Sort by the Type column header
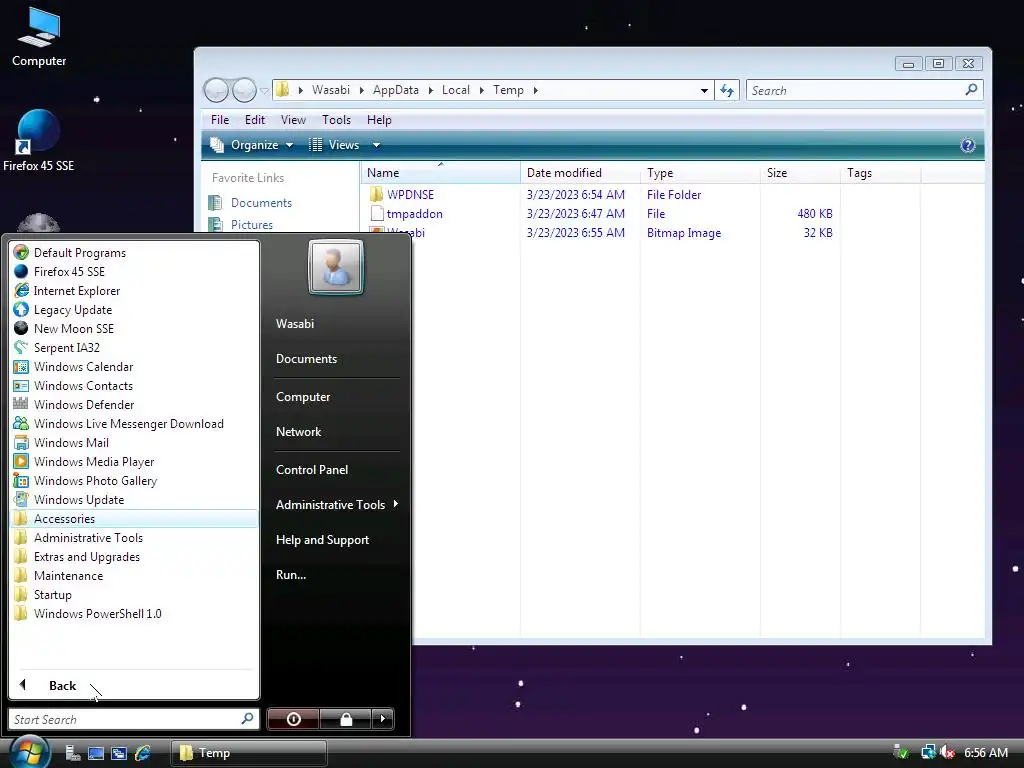Image resolution: width=1024 pixels, height=768 pixels. coord(700,173)
